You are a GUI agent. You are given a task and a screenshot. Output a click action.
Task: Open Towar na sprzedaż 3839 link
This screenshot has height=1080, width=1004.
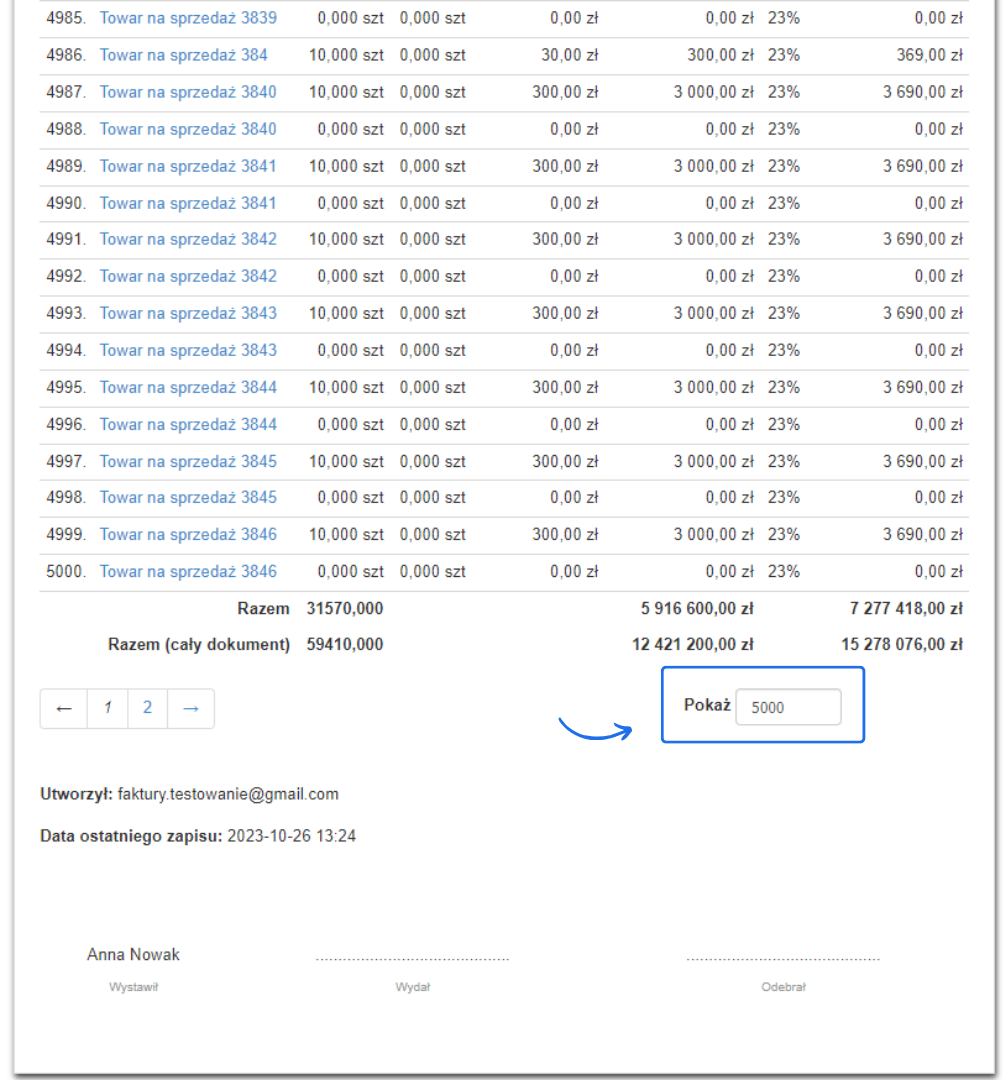pos(188,18)
